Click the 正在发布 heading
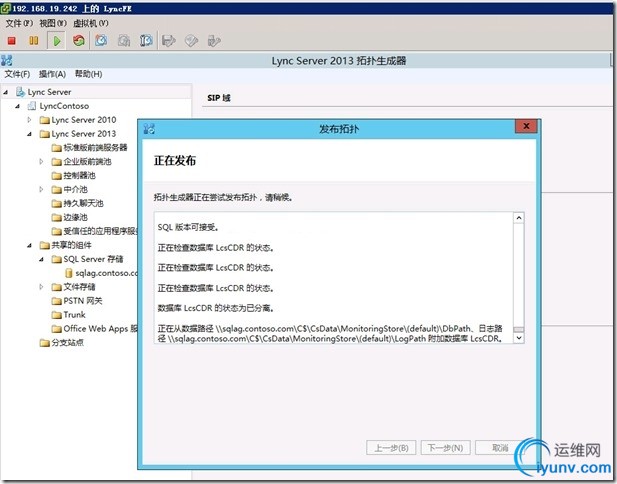Screen dimensions: 617x484 point(175,161)
